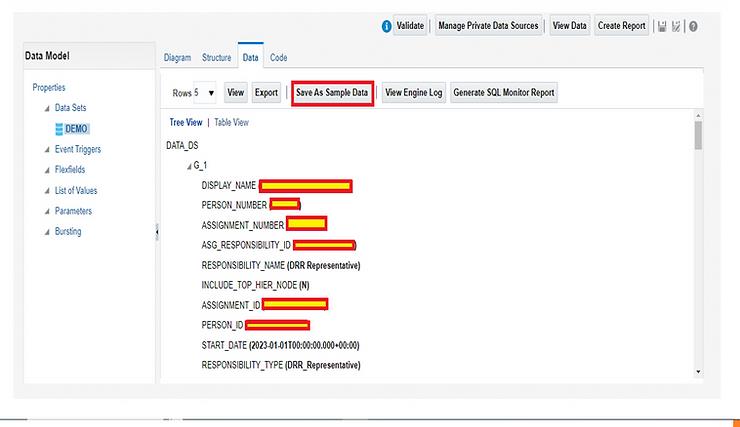
Task: Select the Parameters item
Action: coord(73,211)
